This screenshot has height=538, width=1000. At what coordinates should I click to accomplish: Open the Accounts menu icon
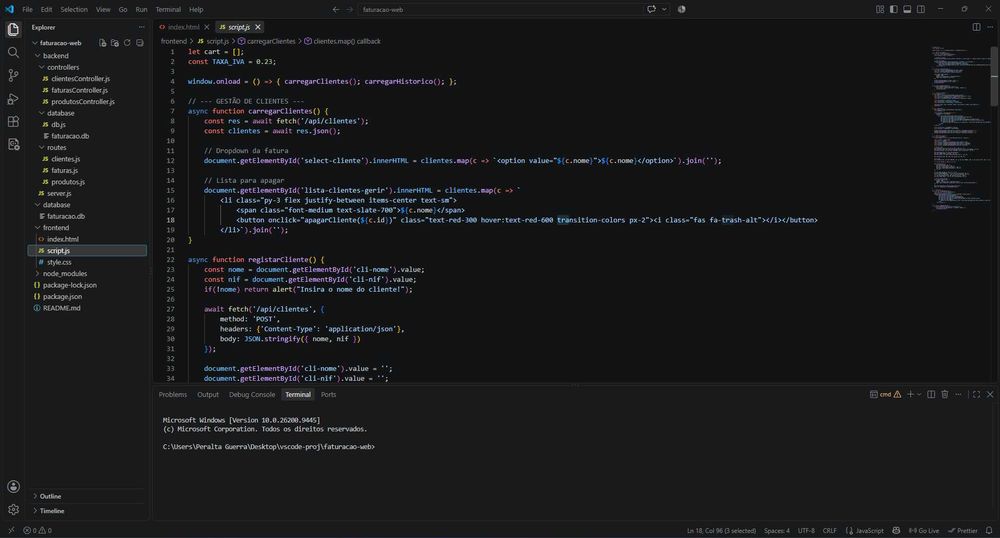(x=13, y=486)
